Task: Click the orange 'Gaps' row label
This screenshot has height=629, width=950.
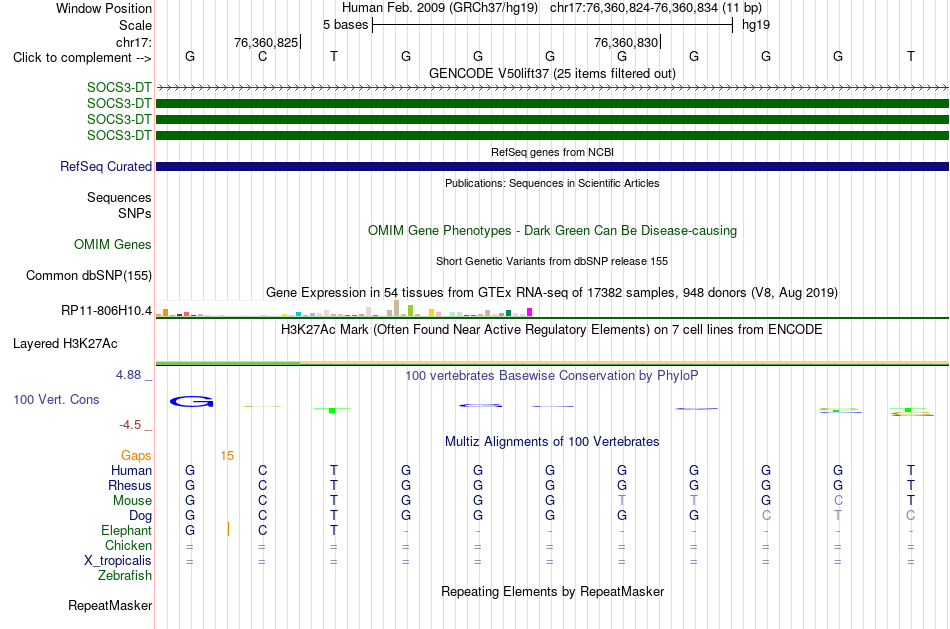Action: 136,456
